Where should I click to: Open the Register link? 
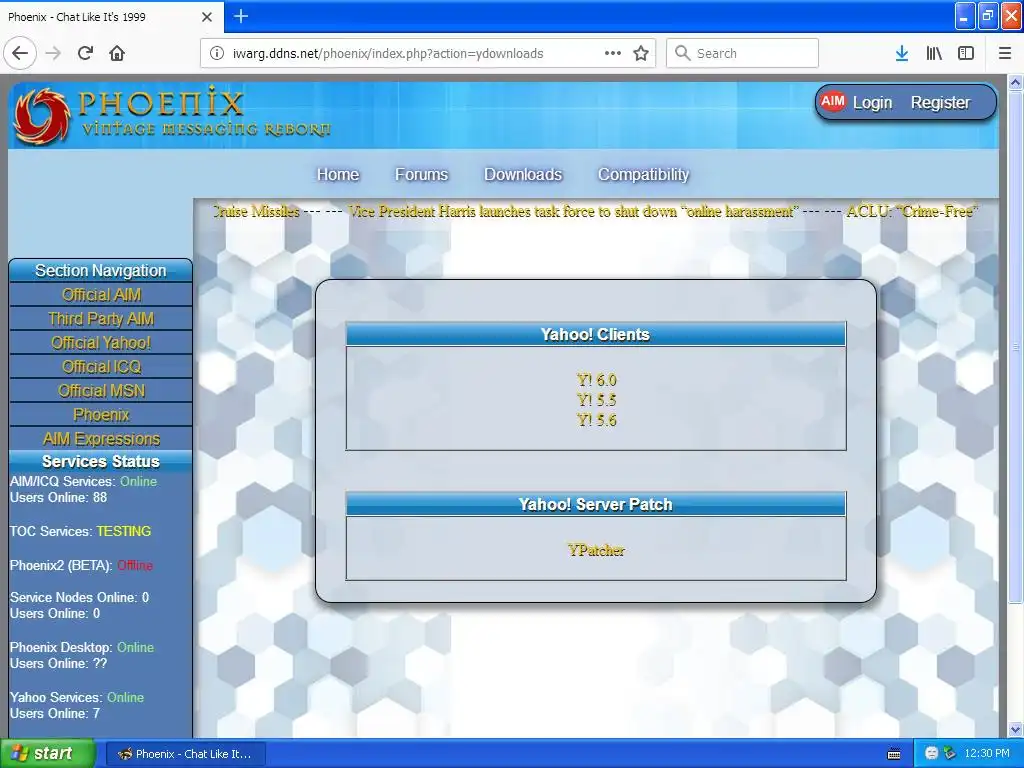[940, 103]
